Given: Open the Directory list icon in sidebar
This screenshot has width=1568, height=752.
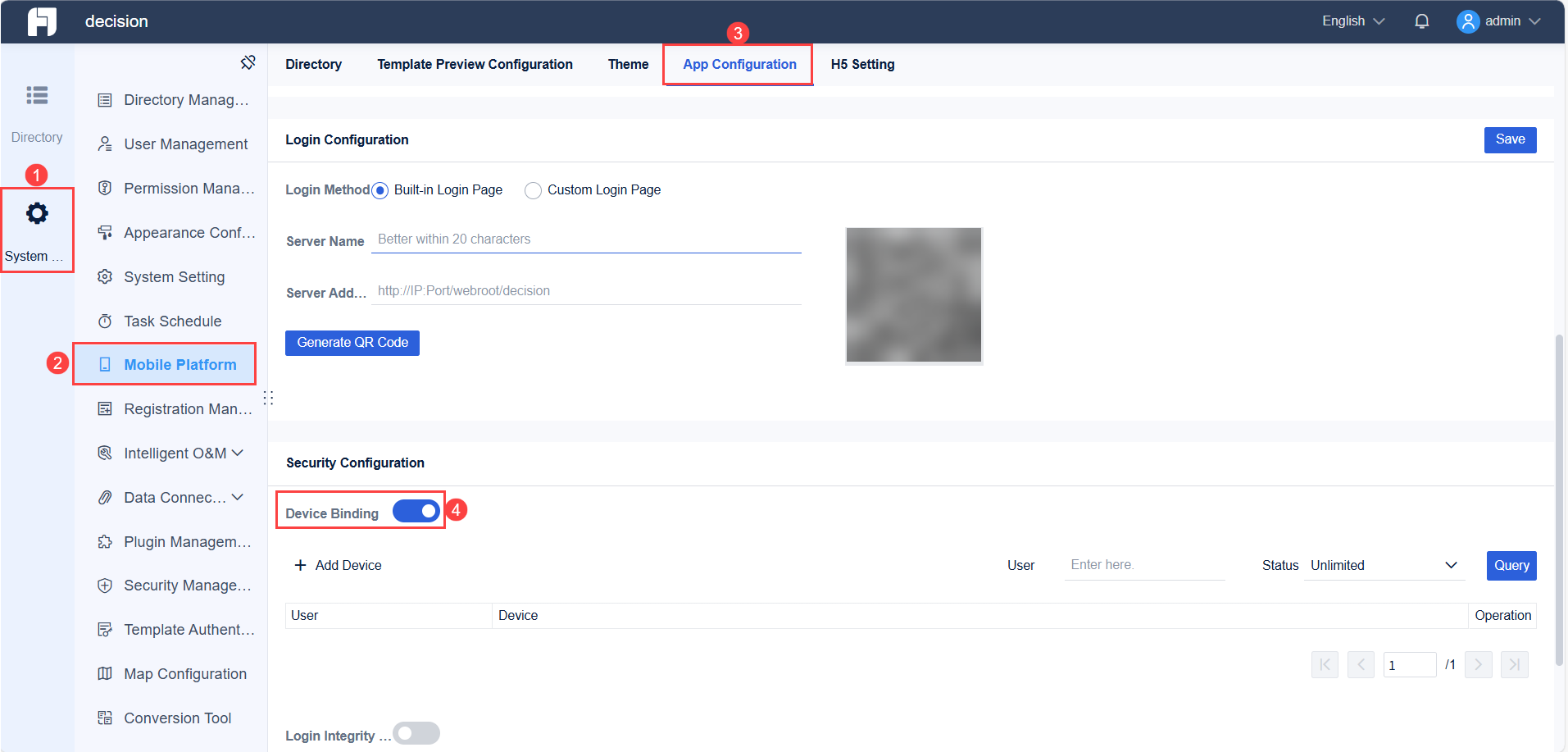Looking at the screenshot, I should [37, 95].
